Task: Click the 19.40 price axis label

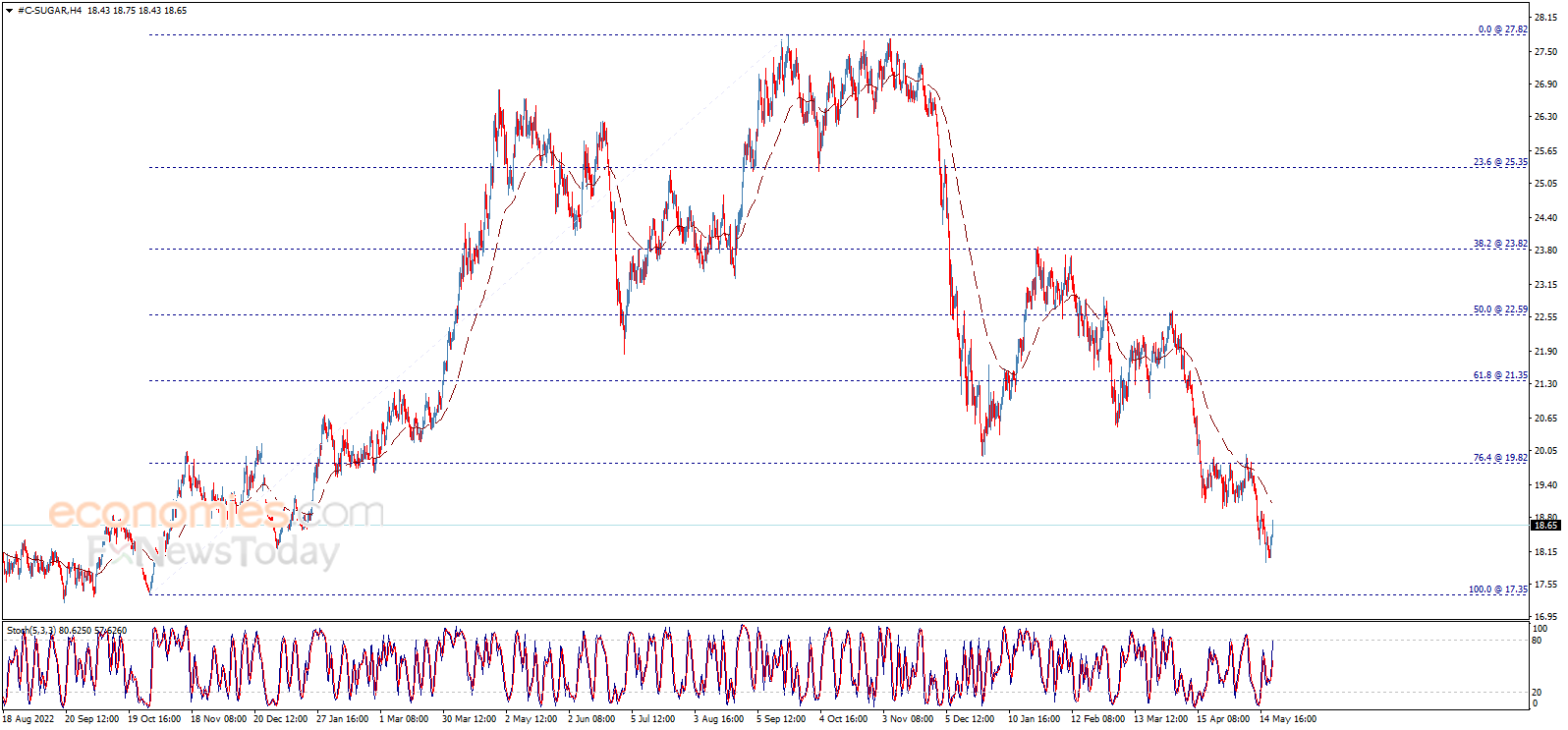Action: click(1545, 484)
